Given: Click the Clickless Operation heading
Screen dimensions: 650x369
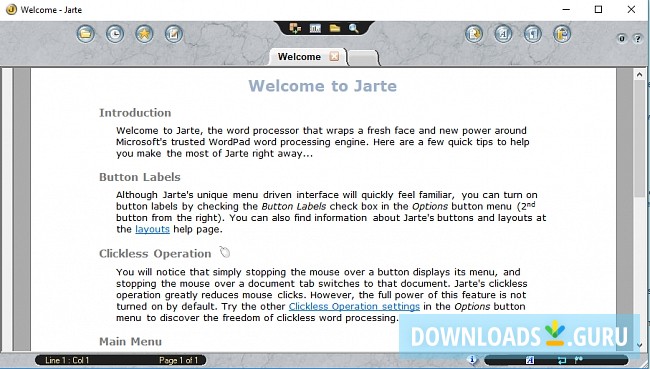Looking at the screenshot, I should (x=155, y=254).
